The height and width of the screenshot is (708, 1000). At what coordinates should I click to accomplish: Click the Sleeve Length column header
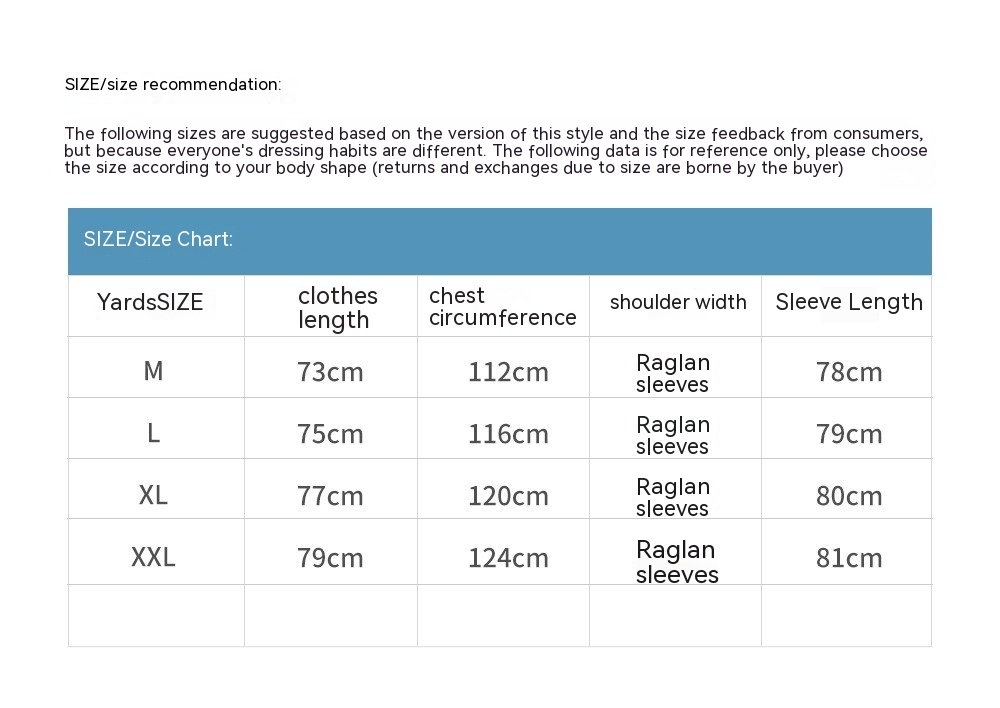click(x=849, y=302)
